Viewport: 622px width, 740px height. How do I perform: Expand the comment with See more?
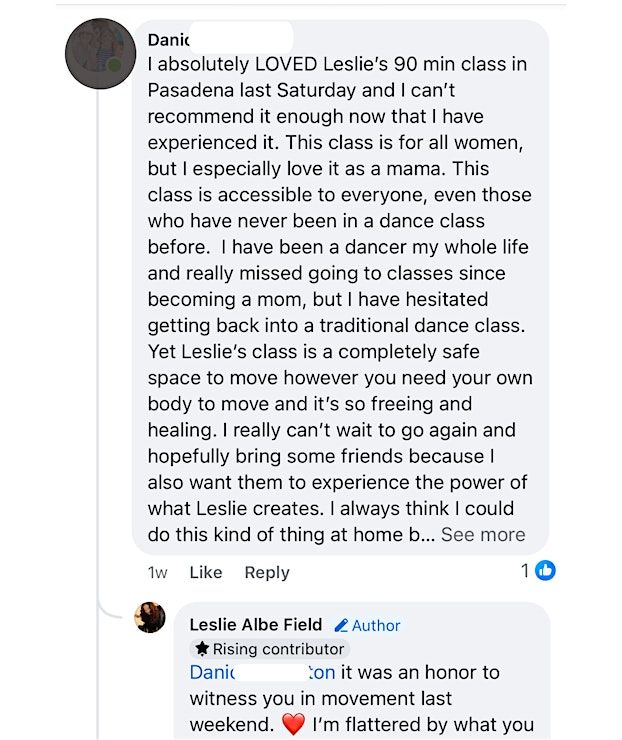click(x=483, y=534)
